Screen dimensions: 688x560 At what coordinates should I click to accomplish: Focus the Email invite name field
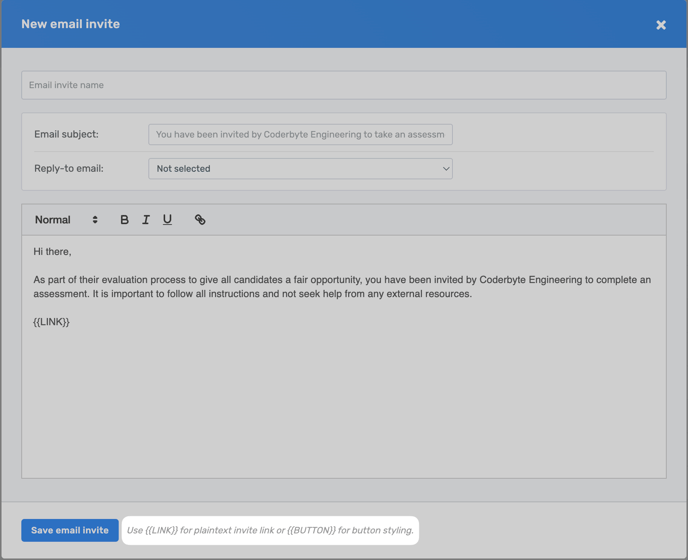[343, 85]
